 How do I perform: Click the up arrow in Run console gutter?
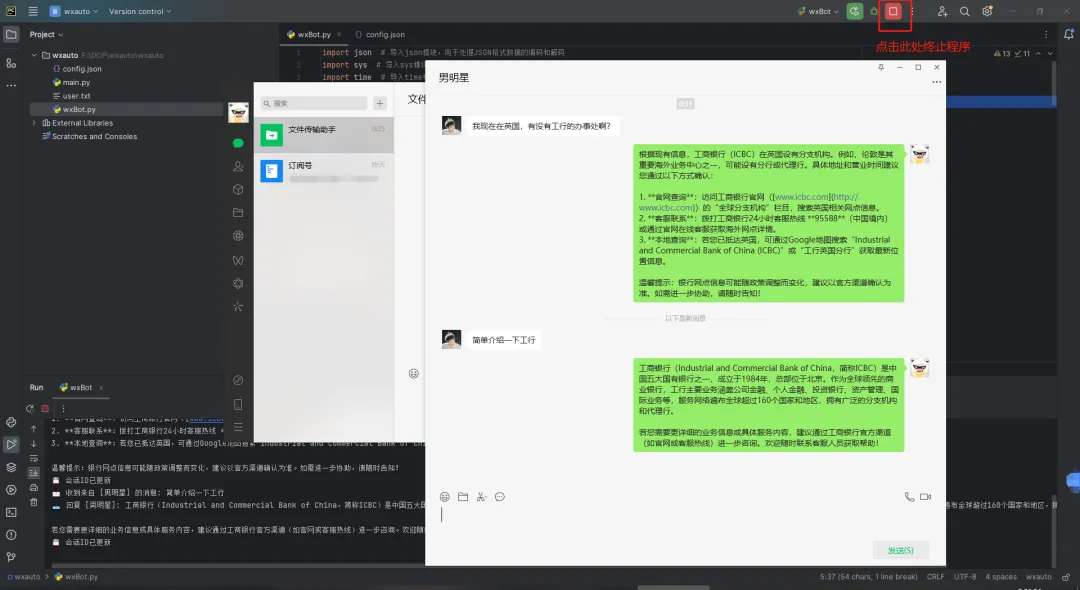point(34,429)
